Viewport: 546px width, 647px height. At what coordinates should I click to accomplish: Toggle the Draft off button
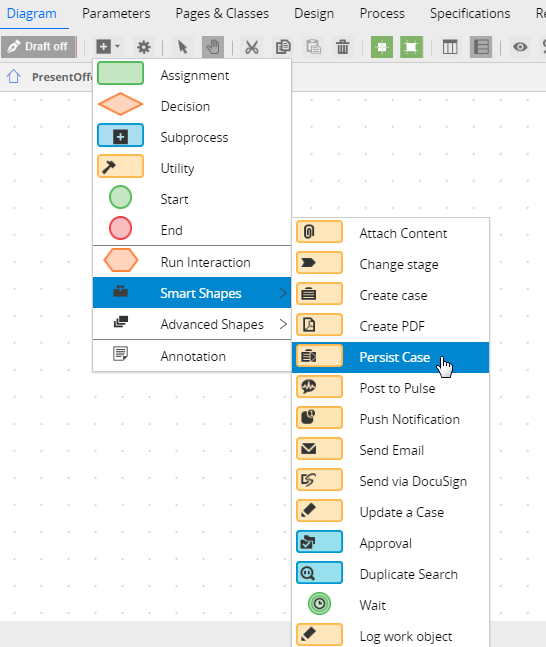(39, 47)
